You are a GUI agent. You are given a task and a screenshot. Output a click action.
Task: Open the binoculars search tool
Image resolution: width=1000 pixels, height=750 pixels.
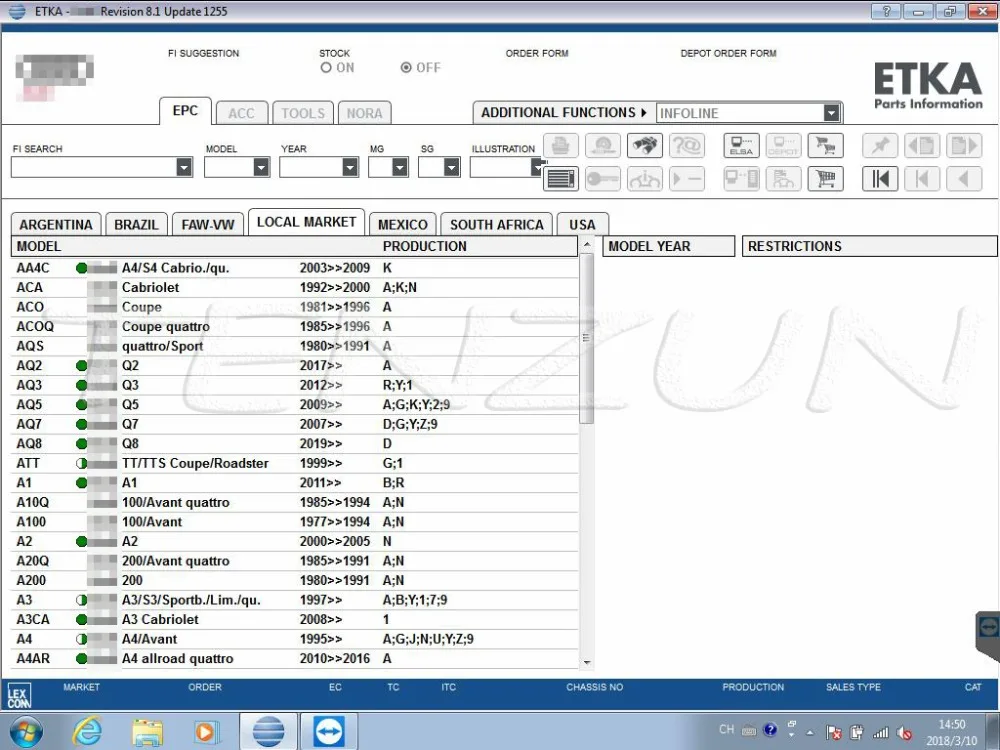[x=645, y=146]
